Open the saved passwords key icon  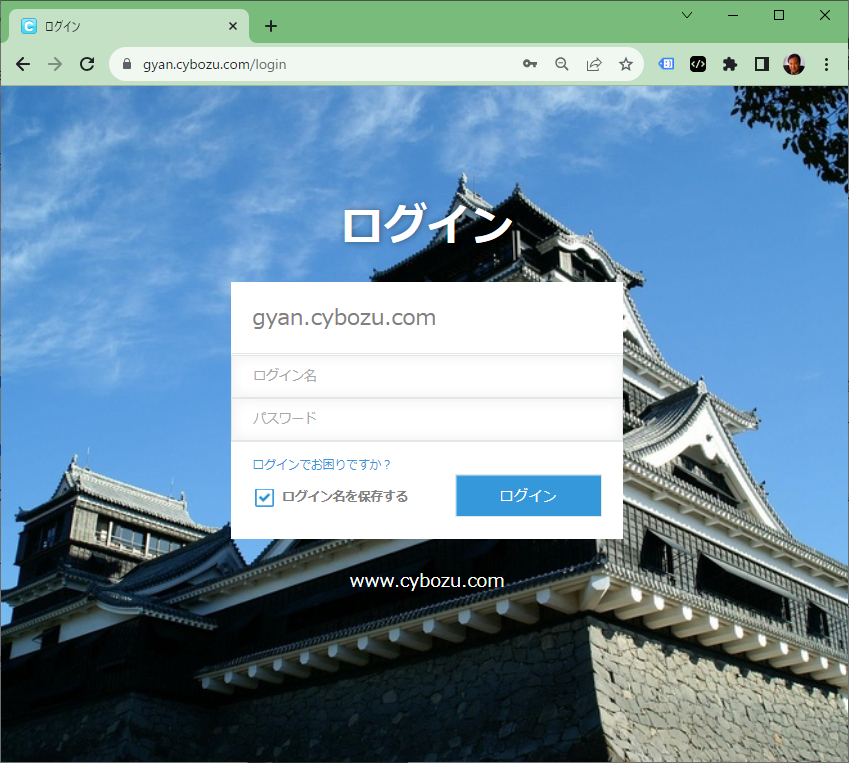click(x=530, y=64)
